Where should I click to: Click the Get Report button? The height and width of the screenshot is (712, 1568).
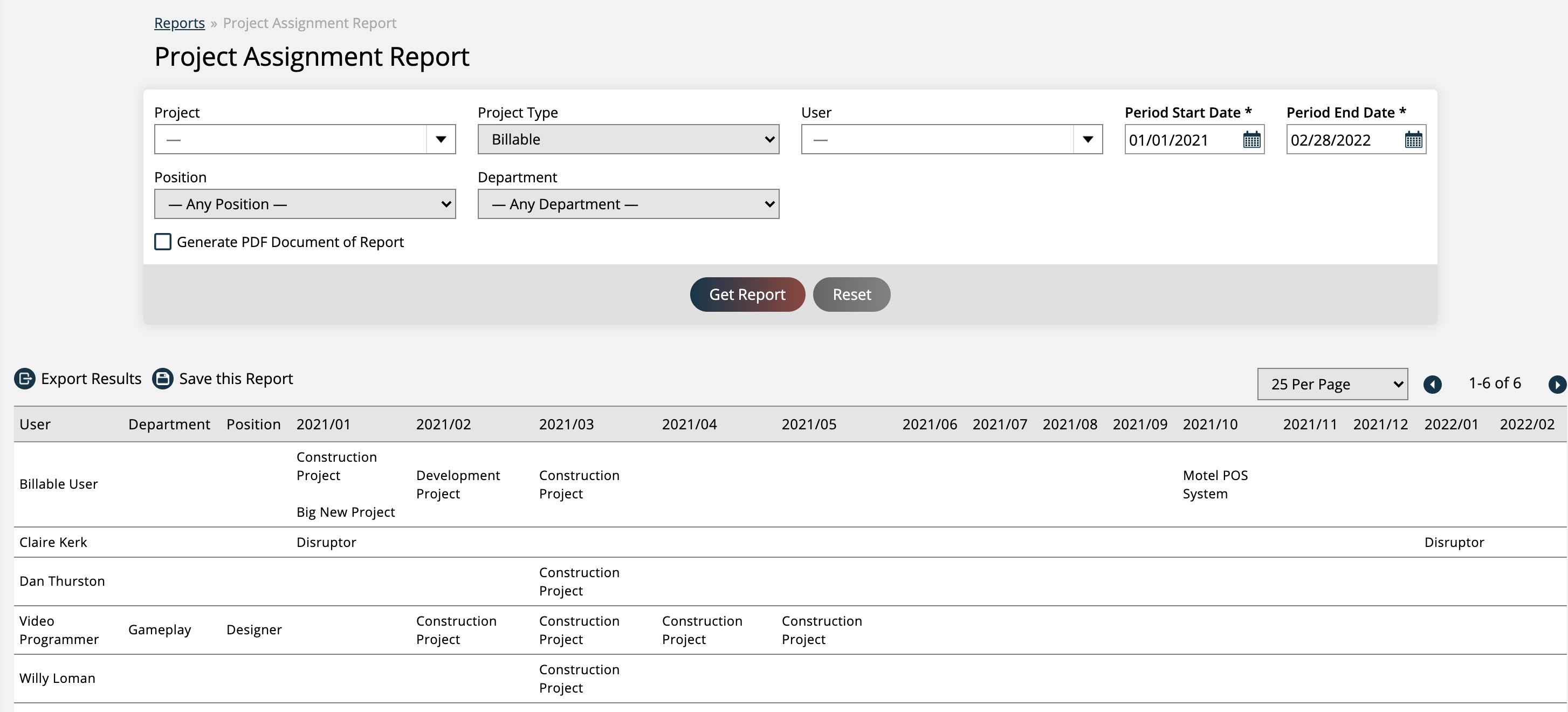pos(747,294)
